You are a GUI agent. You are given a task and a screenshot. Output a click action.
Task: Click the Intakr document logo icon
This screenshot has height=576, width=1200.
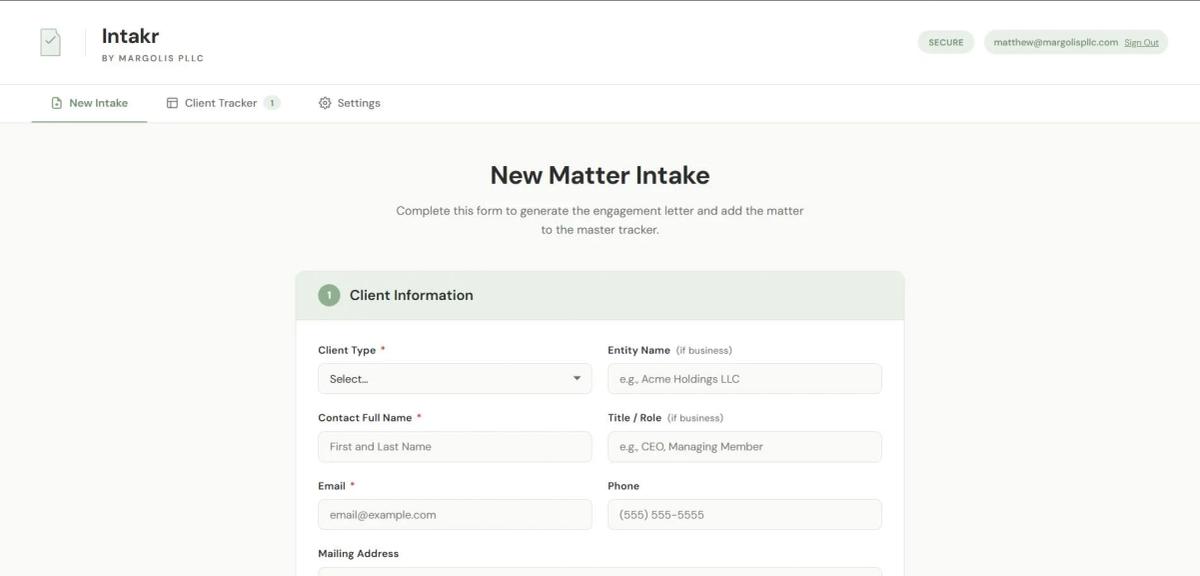click(x=50, y=42)
